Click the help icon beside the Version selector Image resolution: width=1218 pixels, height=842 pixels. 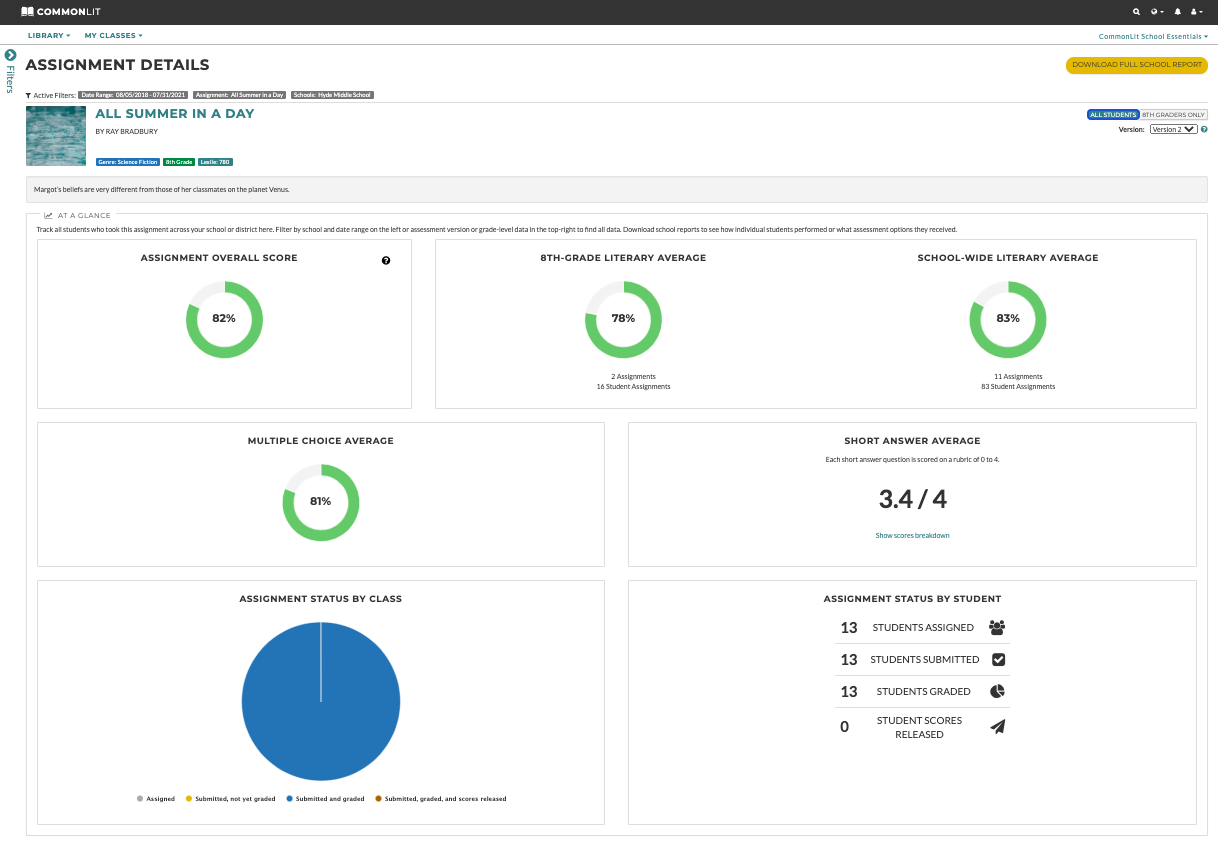pos(1203,129)
